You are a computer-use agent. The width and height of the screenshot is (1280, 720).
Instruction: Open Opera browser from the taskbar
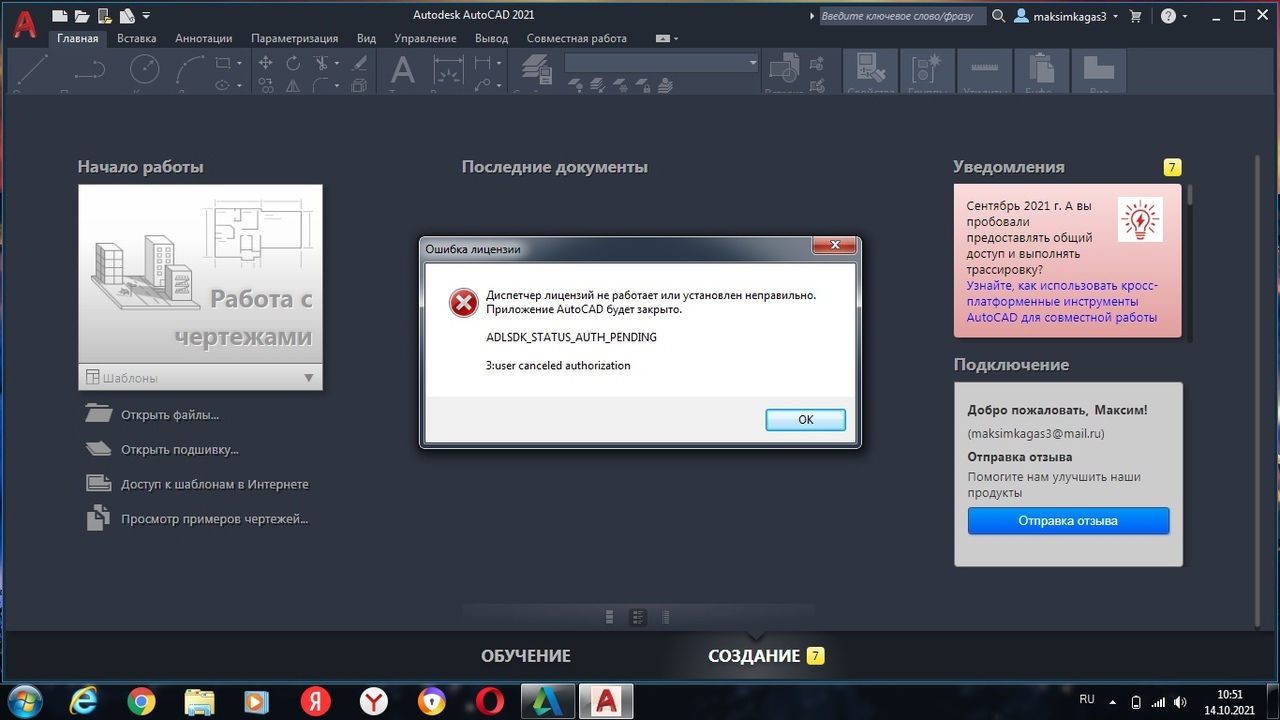pyautogui.click(x=489, y=701)
